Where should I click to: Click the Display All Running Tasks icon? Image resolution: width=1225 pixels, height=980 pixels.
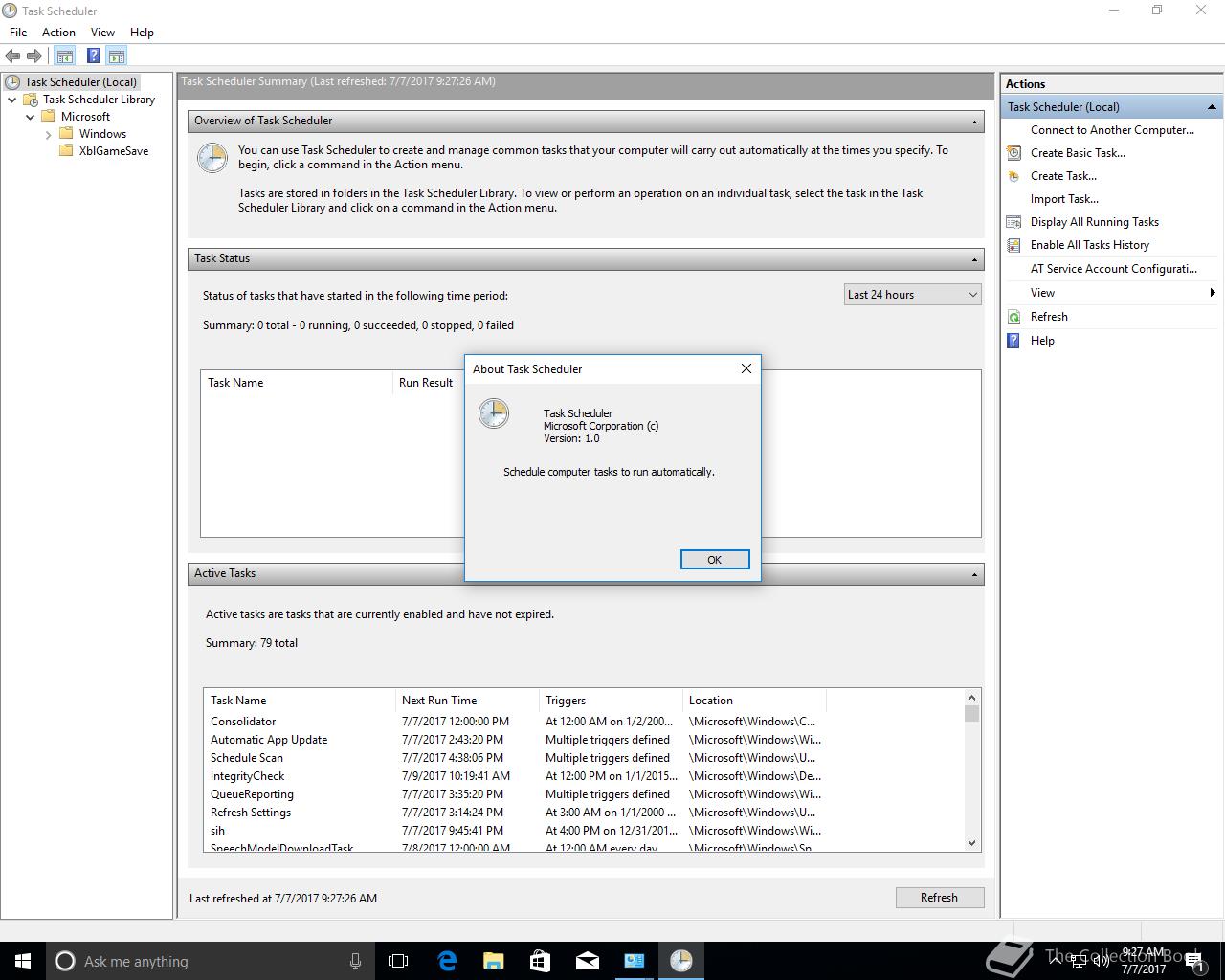point(1014,222)
